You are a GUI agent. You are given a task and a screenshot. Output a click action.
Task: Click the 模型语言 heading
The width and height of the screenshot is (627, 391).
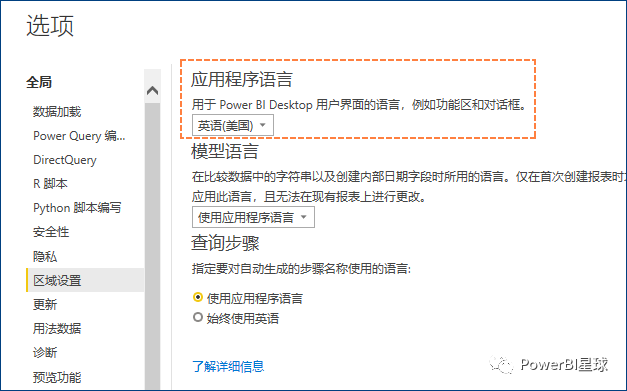point(225,152)
